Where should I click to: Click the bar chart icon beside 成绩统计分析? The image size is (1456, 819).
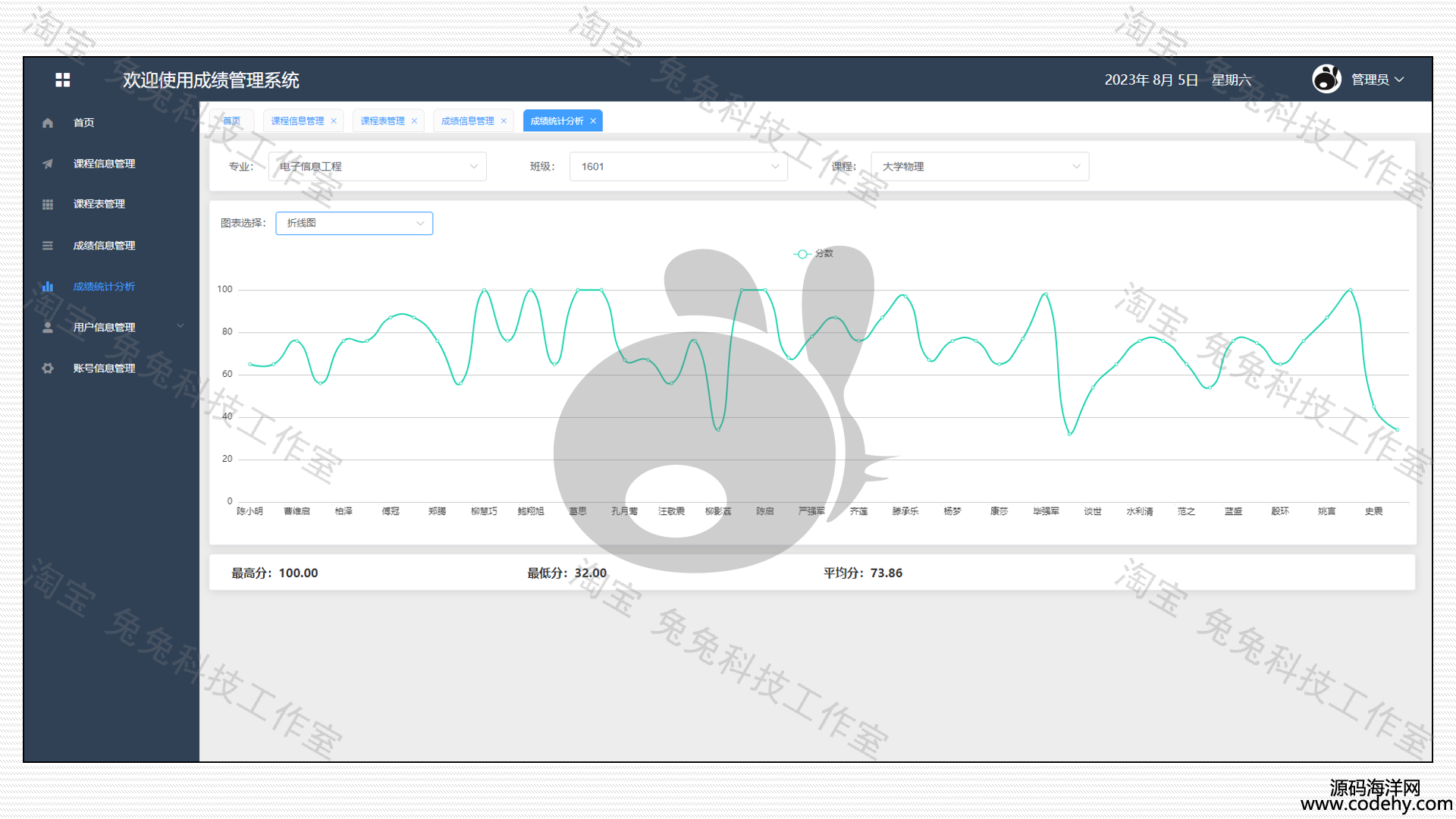(x=48, y=287)
